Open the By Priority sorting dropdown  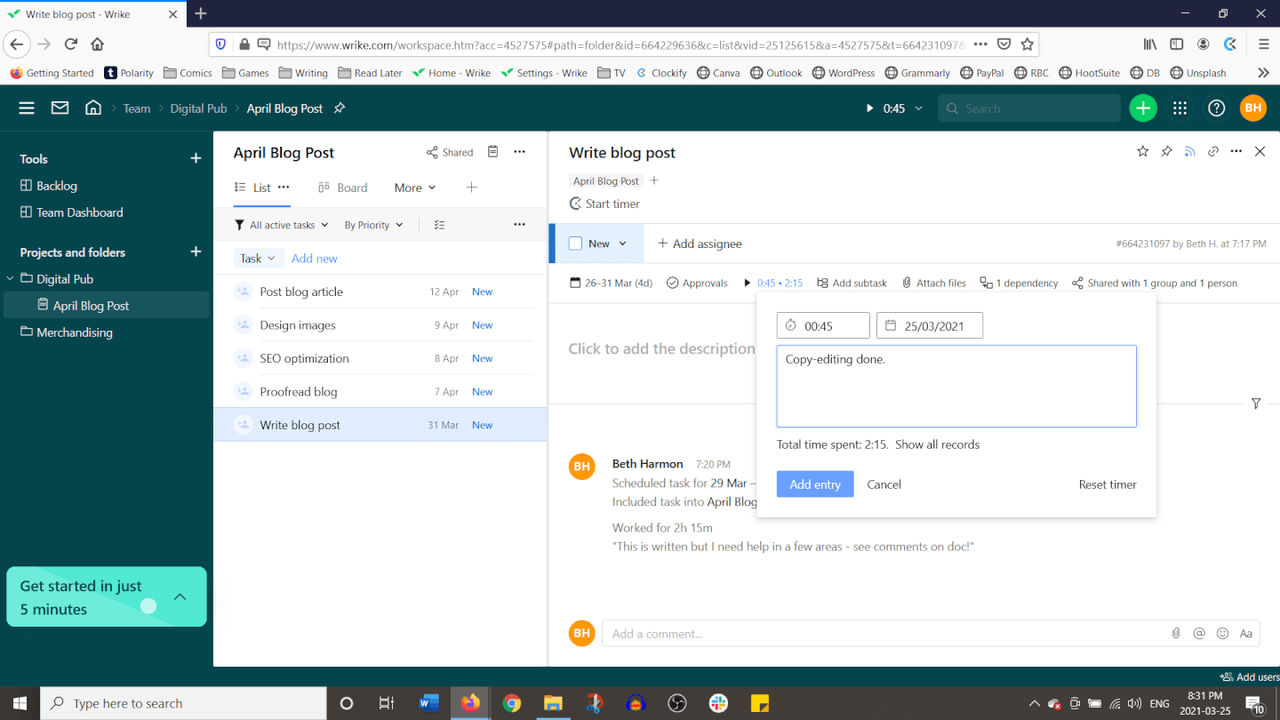[x=373, y=225]
